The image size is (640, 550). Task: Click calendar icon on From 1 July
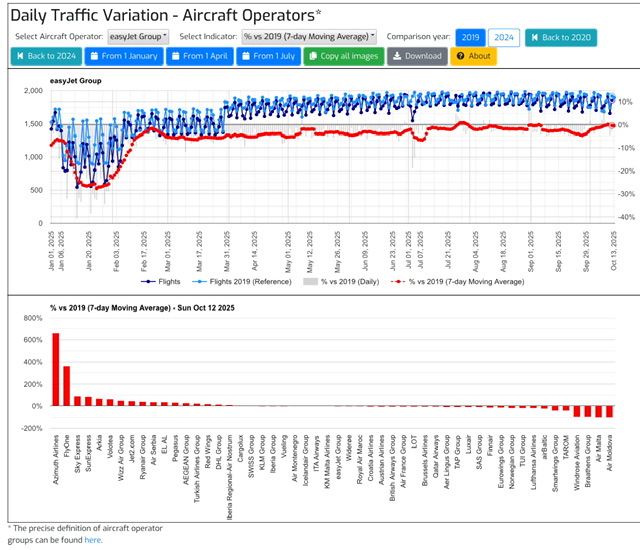(x=246, y=56)
